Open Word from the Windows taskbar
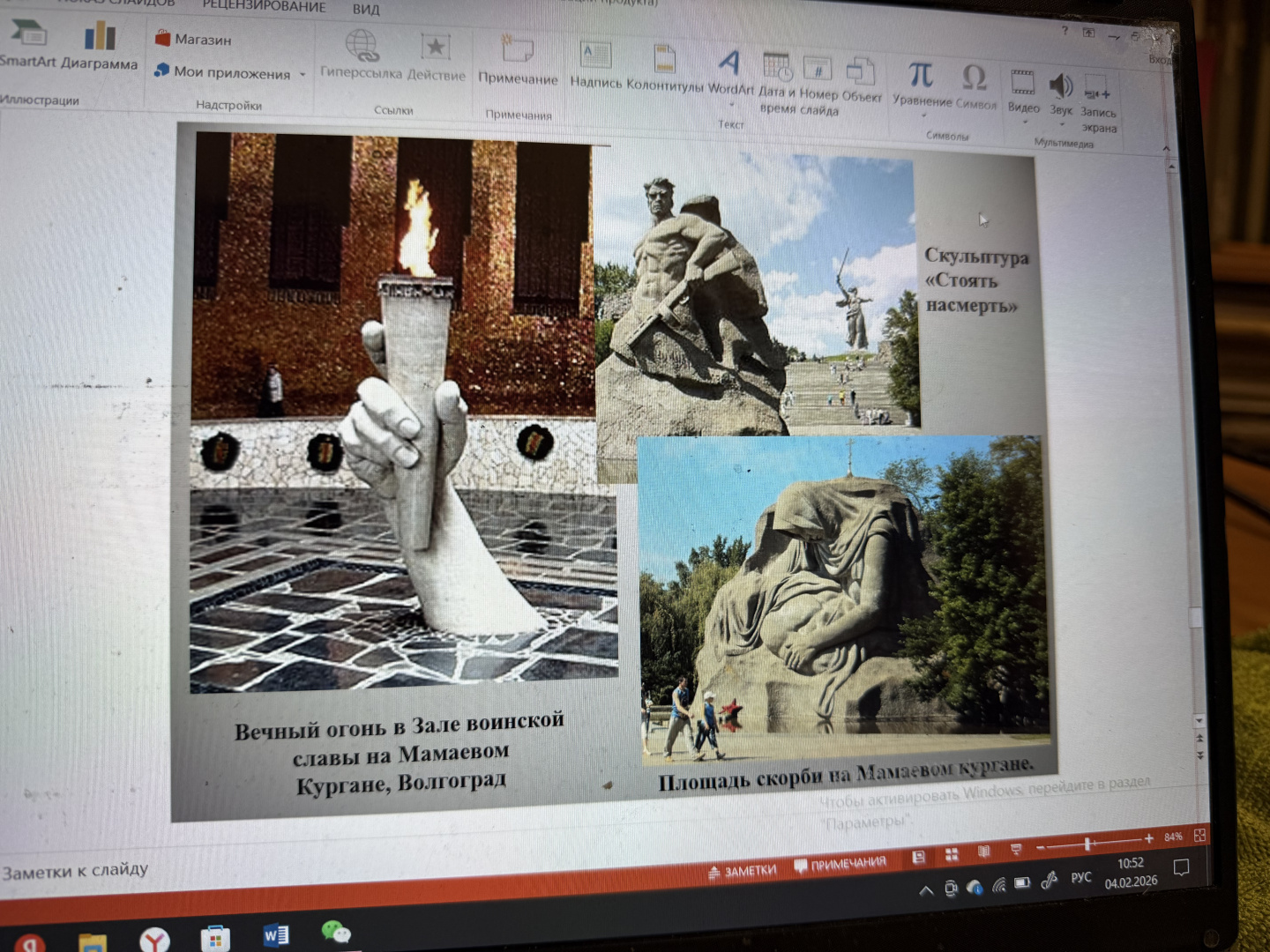The image size is (1270, 952). point(275,934)
